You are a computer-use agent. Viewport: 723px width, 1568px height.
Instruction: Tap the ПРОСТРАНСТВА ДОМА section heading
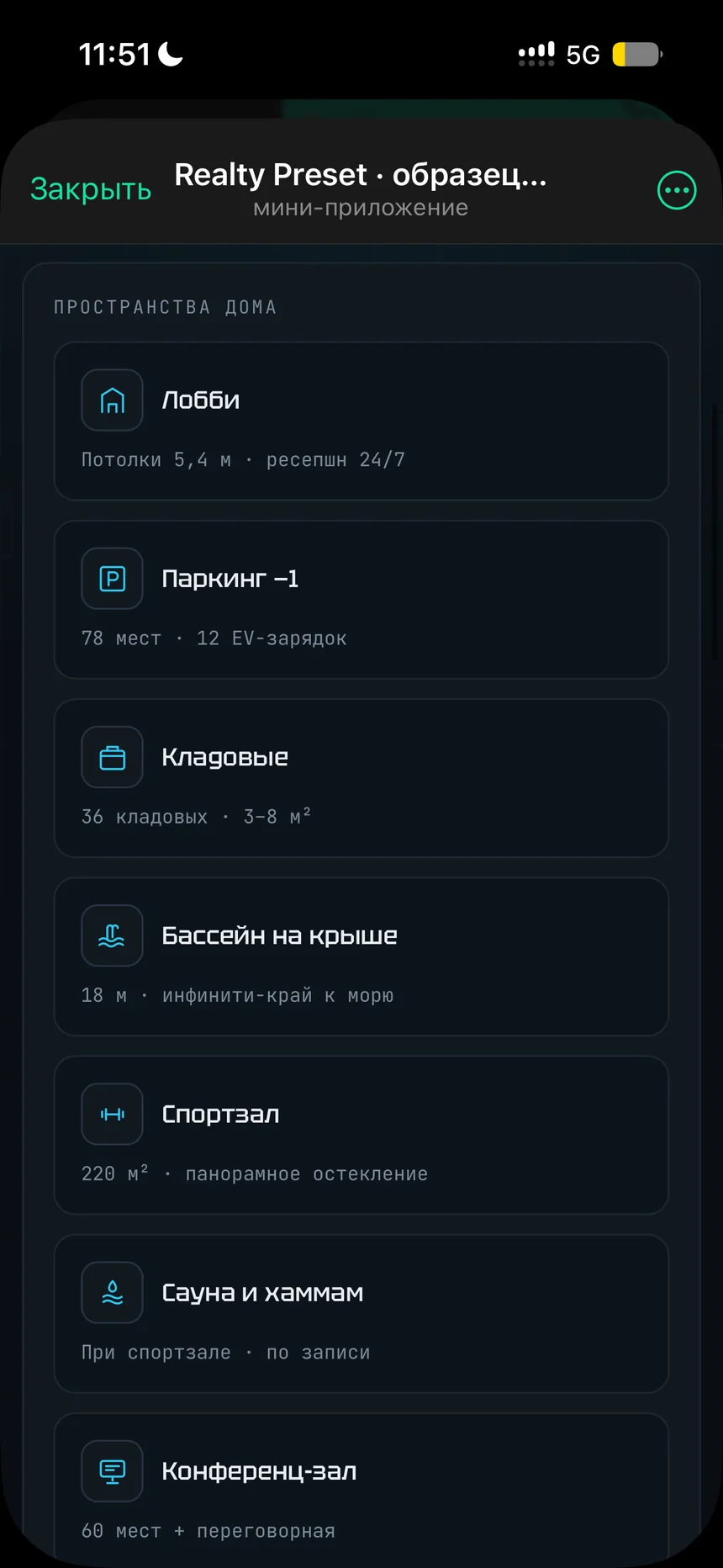click(x=166, y=307)
